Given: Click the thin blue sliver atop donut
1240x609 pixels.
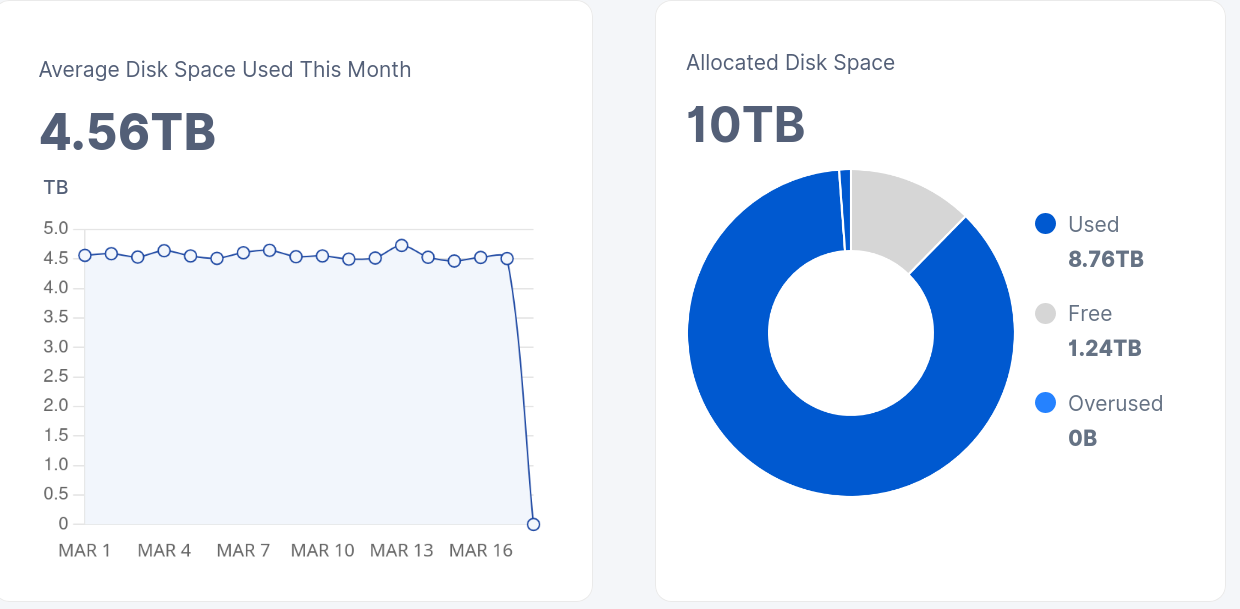Looking at the screenshot, I should pos(845,210).
